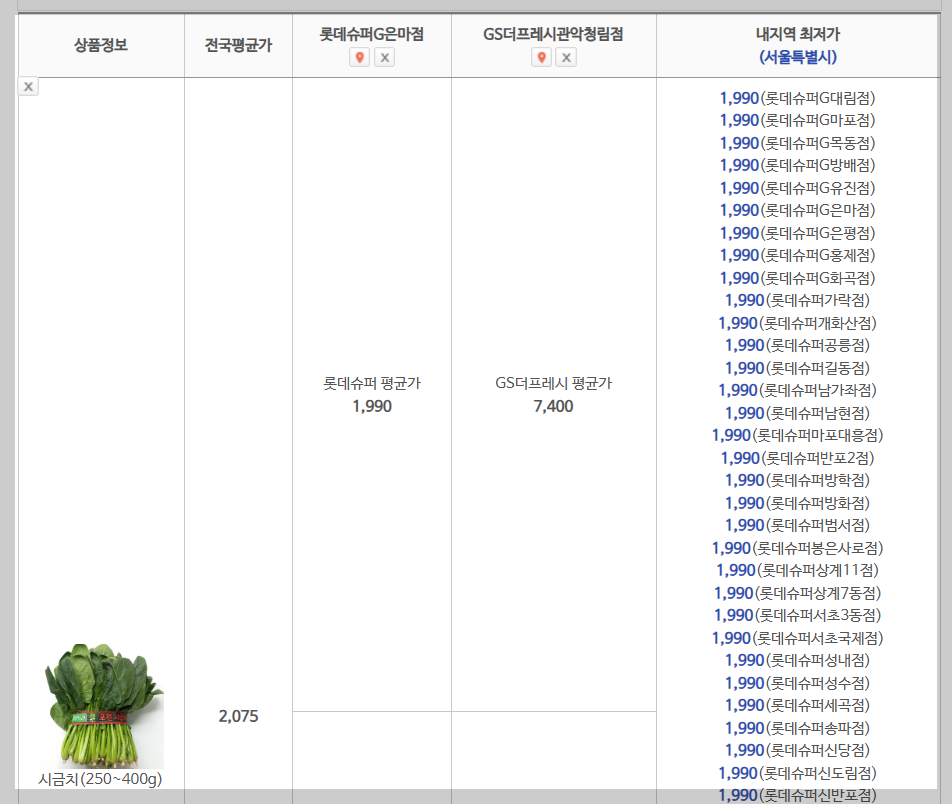This screenshot has width=952, height=804.
Task: Select 롯데슈퍼개화산점 lowest price entry
Action: tap(798, 322)
